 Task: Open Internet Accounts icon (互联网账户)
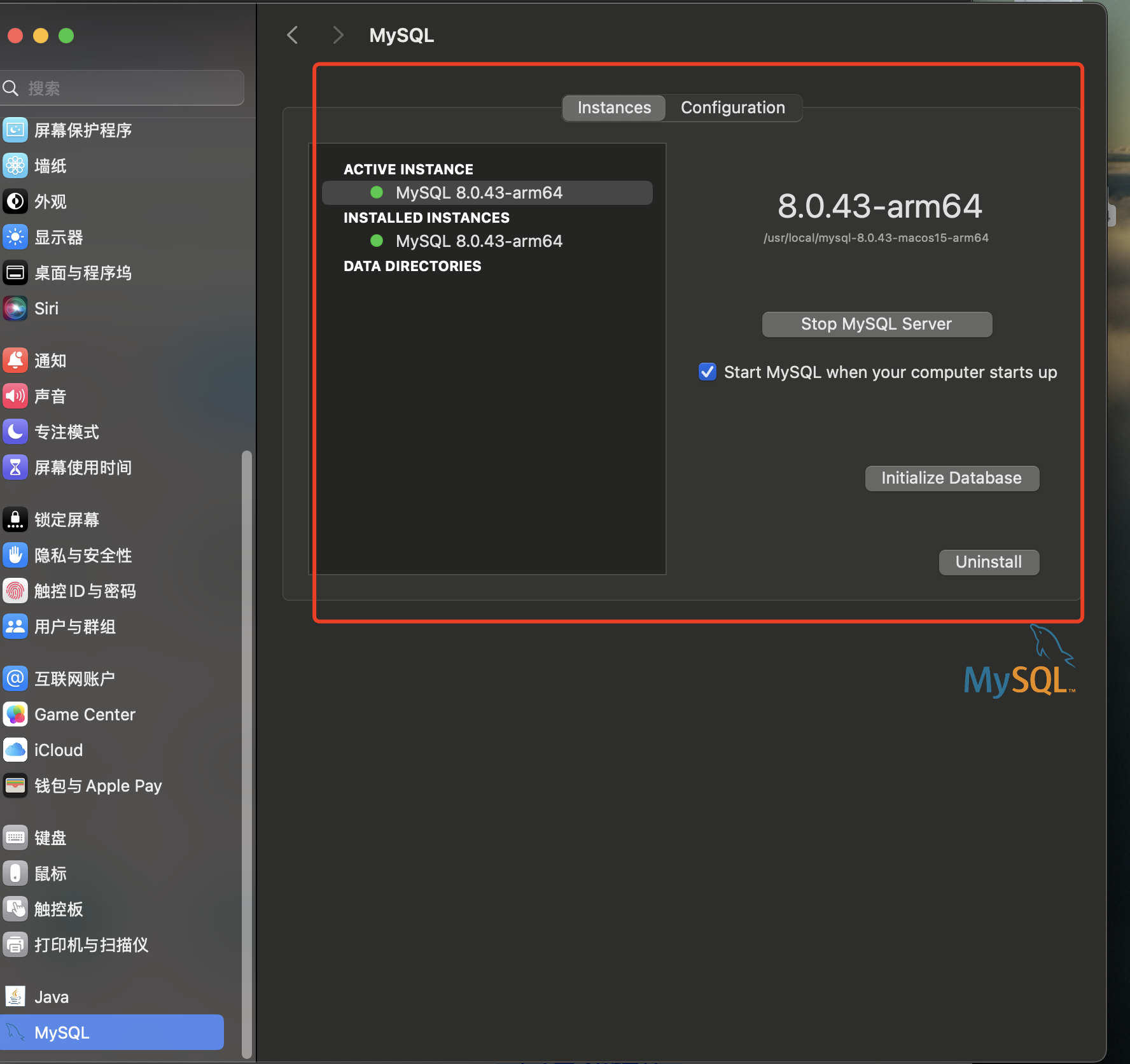tap(15, 679)
